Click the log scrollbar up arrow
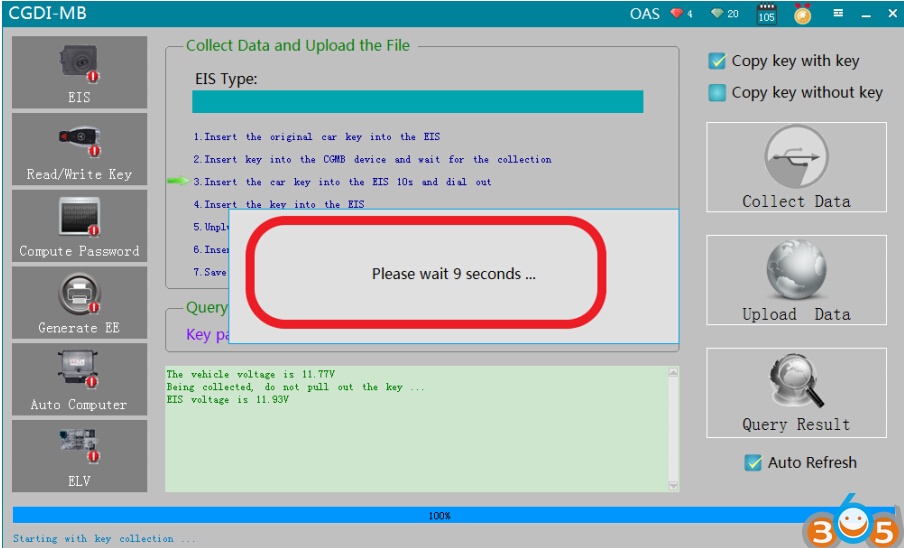Viewport: 904px width, 548px height. pos(673,372)
